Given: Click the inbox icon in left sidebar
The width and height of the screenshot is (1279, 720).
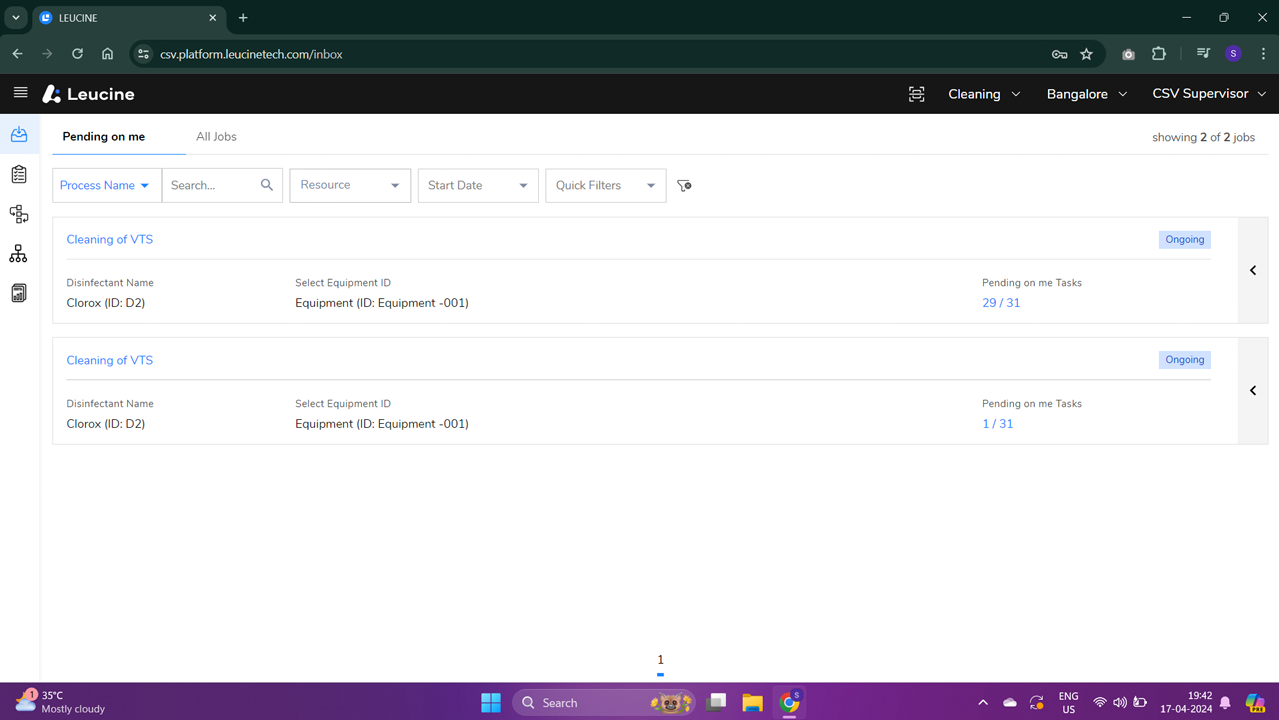Looking at the screenshot, I should click(x=19, y=135).
